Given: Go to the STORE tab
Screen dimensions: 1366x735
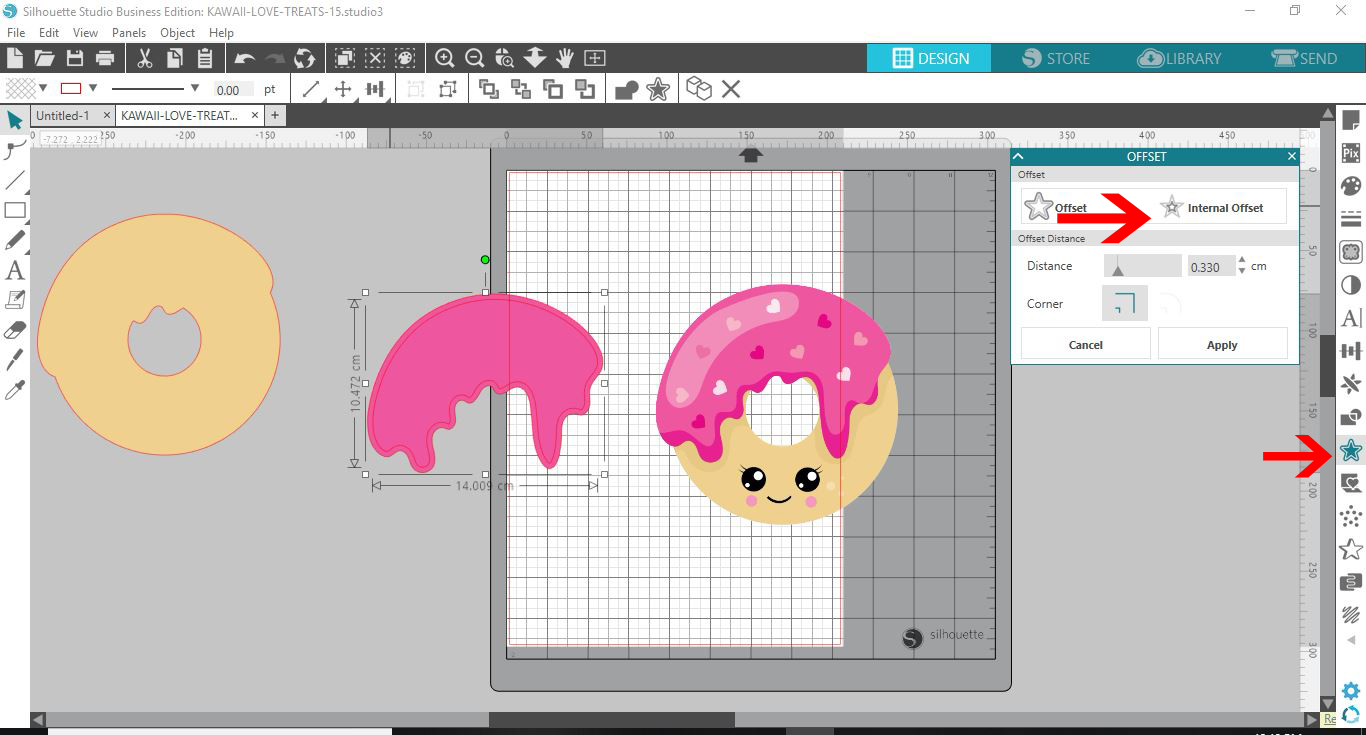Looking at the screenshot, I should click(1056, 58).
